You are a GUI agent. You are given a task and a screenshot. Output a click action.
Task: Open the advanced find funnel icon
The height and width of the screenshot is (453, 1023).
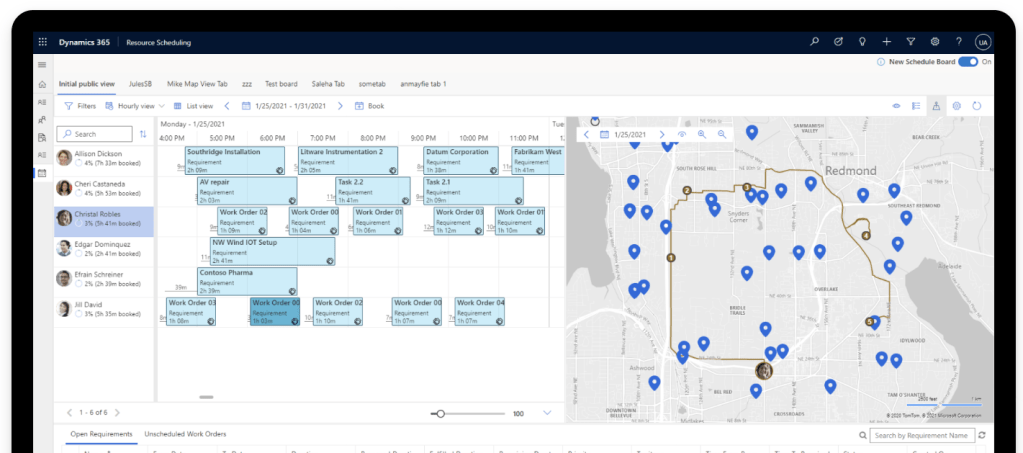[x=911, y=42]
